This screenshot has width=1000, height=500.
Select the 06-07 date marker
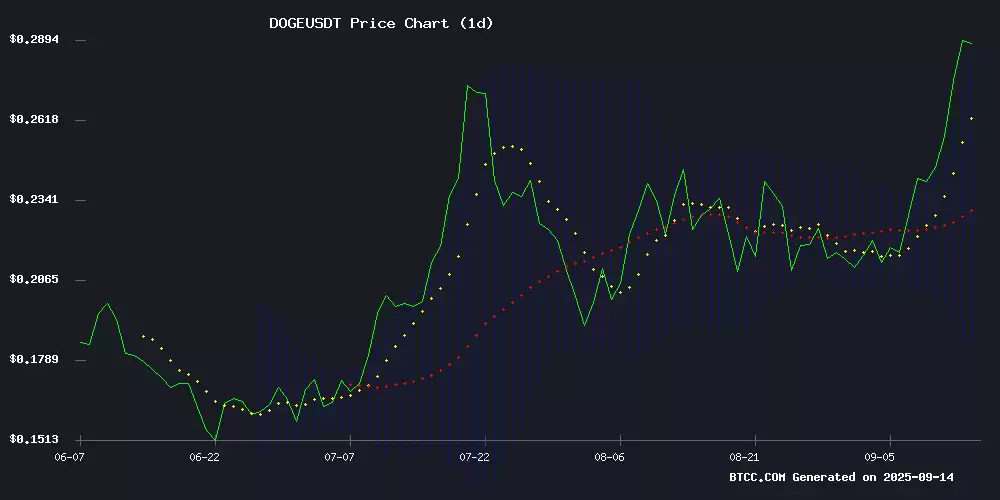pos(69,457)
